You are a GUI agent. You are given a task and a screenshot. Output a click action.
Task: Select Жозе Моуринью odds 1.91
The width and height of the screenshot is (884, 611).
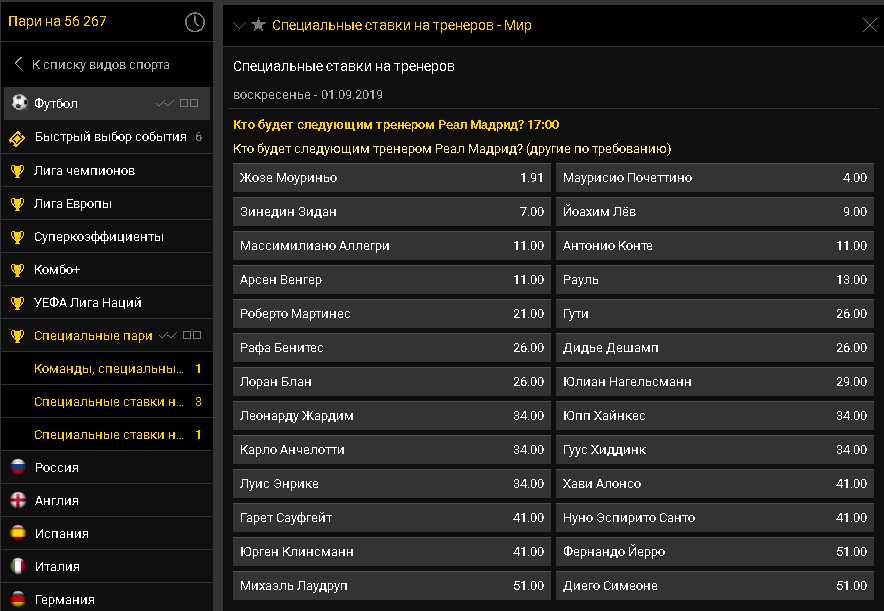pyautogui.click(x=392, y=178)
